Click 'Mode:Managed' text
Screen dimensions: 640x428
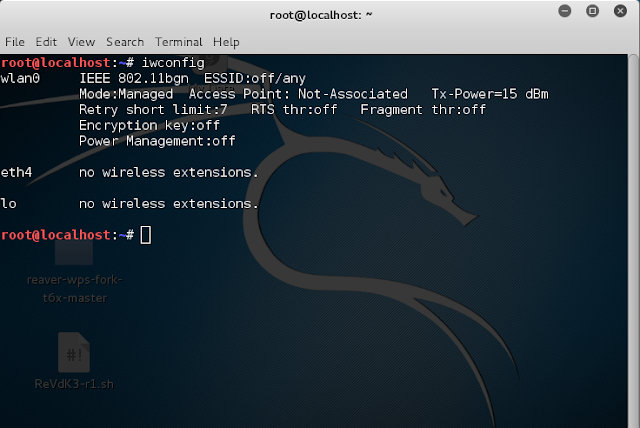point(126,94)
